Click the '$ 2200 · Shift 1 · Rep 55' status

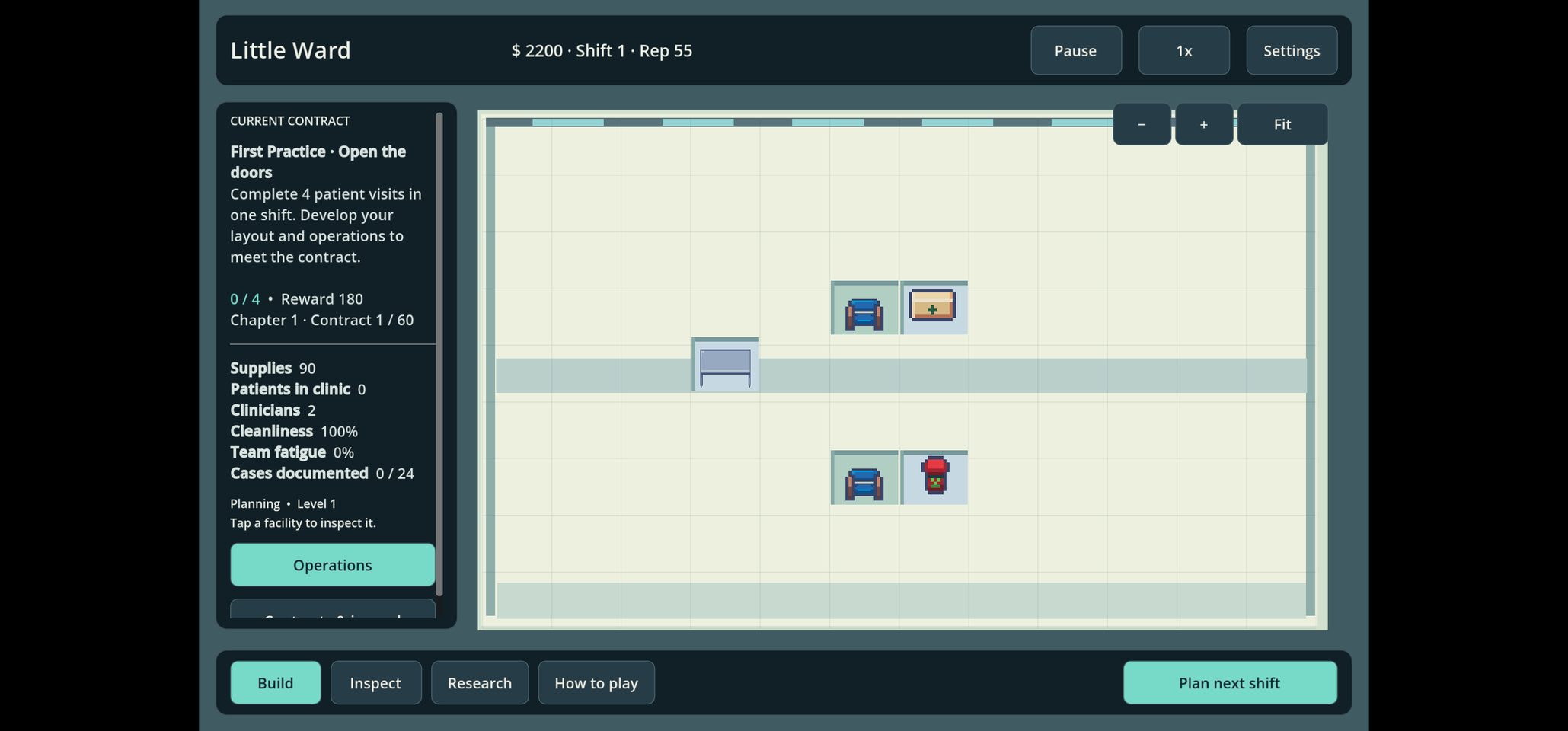coord(602,50)
